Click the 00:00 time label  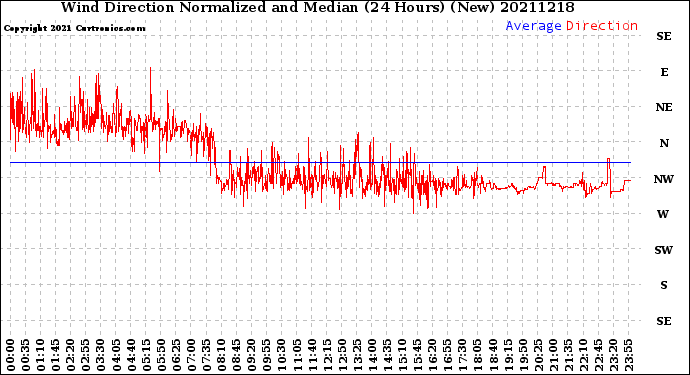[x=11, y=355]
